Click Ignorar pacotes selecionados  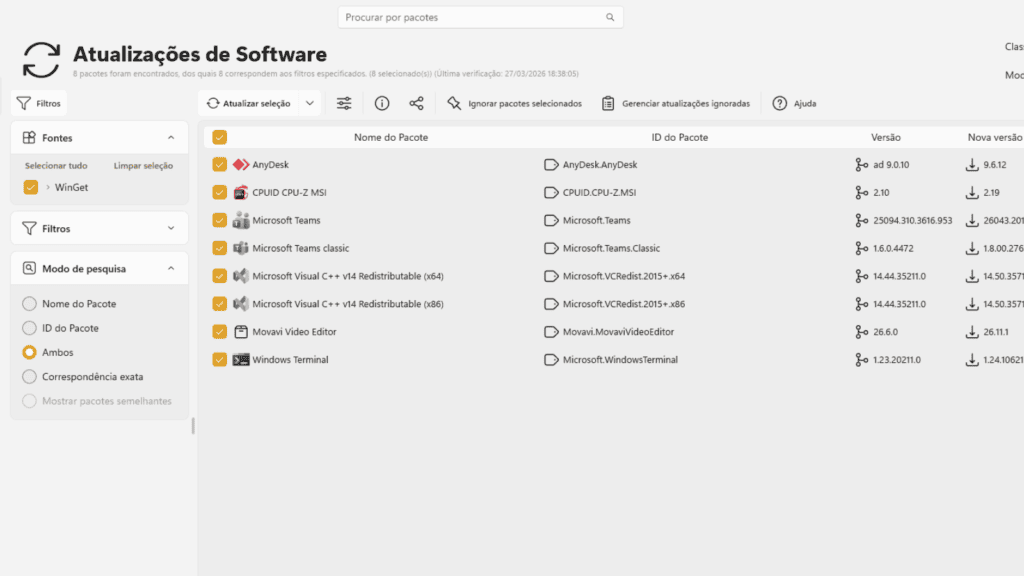point(515,103)
